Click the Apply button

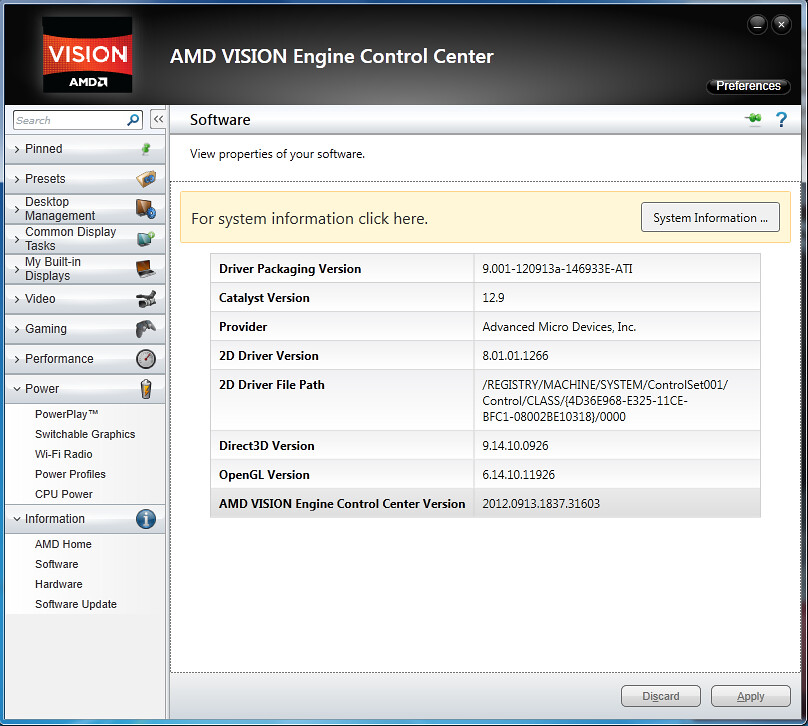coord(750,697)
